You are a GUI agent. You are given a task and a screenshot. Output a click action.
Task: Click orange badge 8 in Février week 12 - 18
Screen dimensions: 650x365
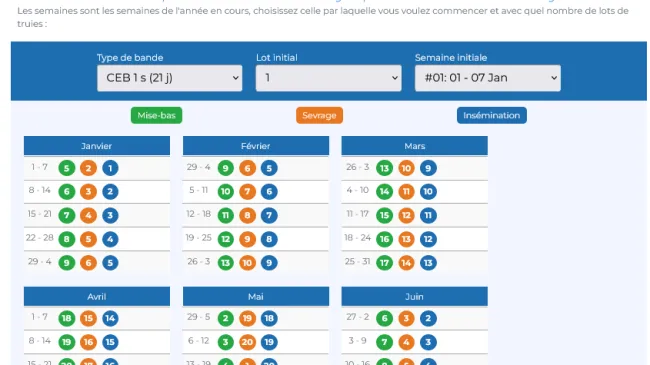[x=247, y=215]
